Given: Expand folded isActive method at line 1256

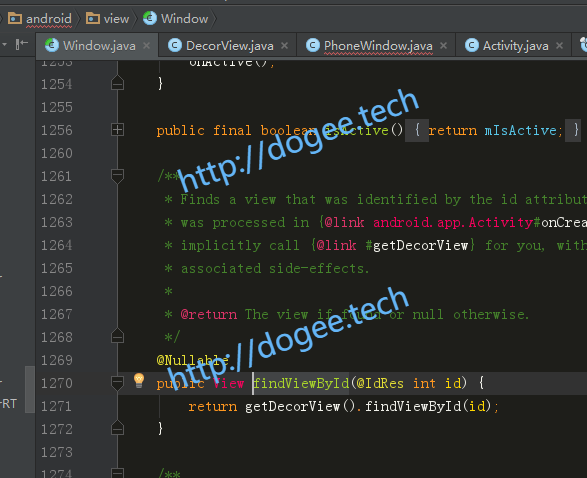Looking at the screenshot, I should pos(118,130).
